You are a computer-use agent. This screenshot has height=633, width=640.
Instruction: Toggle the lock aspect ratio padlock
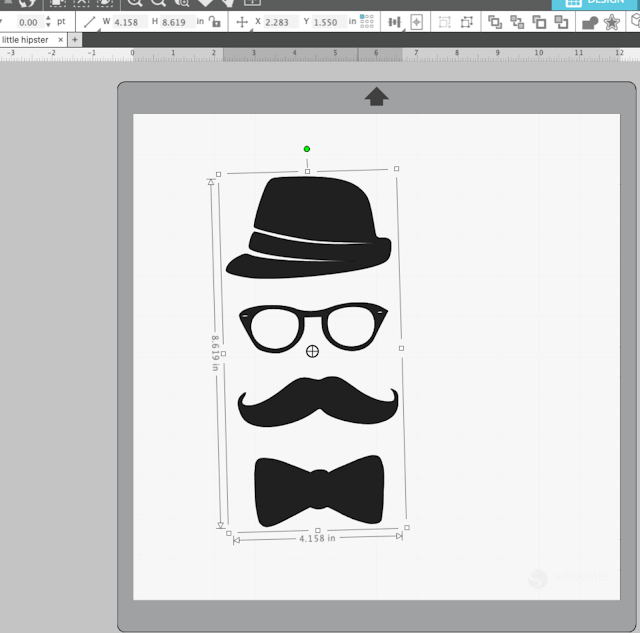tap(214, 22)
